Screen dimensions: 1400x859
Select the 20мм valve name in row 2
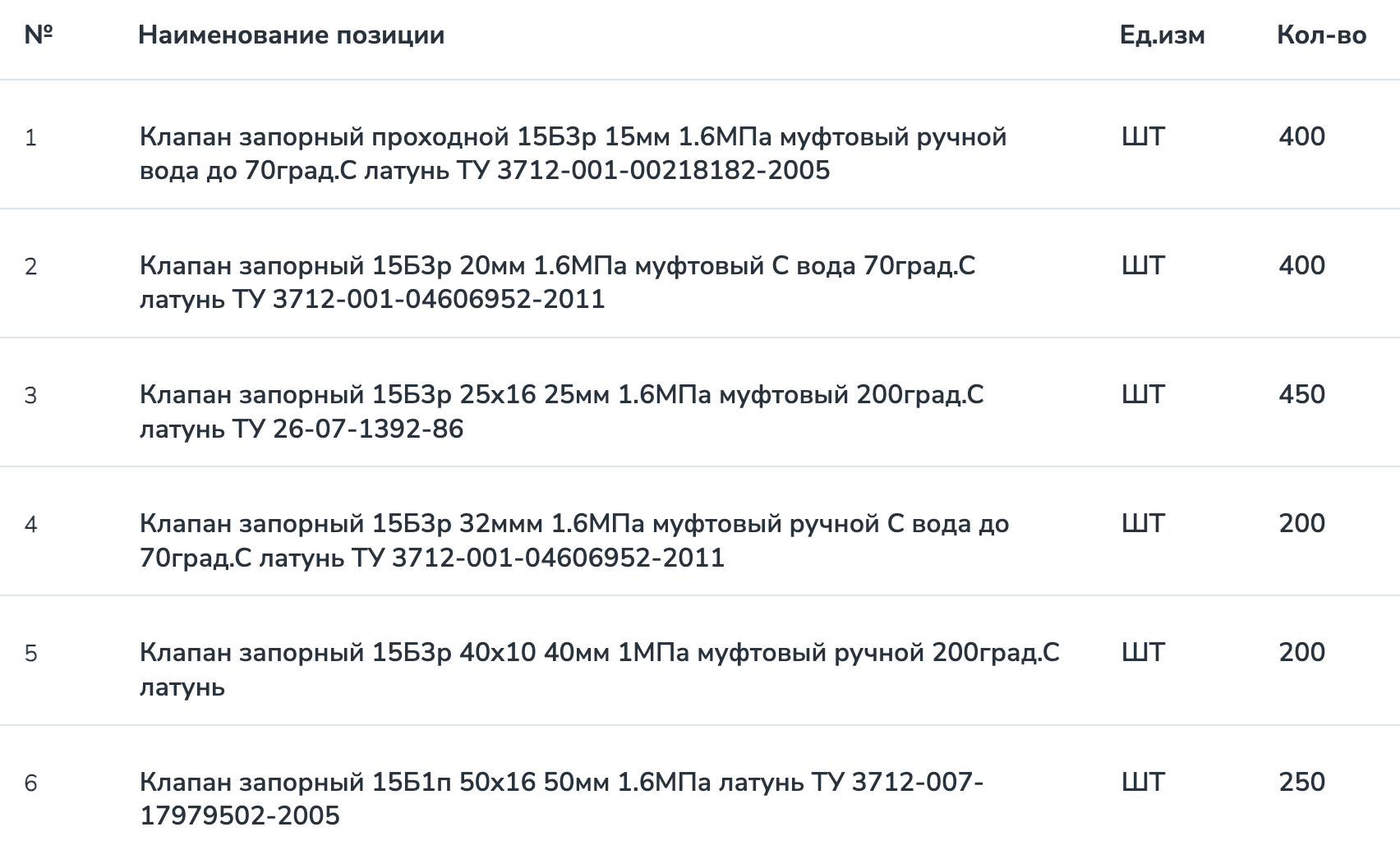(557, 283)
